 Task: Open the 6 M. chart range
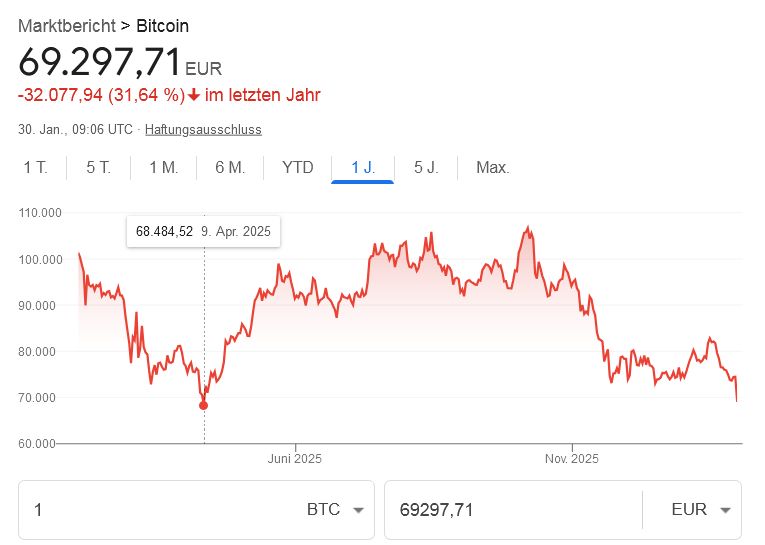(x=230, y=167)
